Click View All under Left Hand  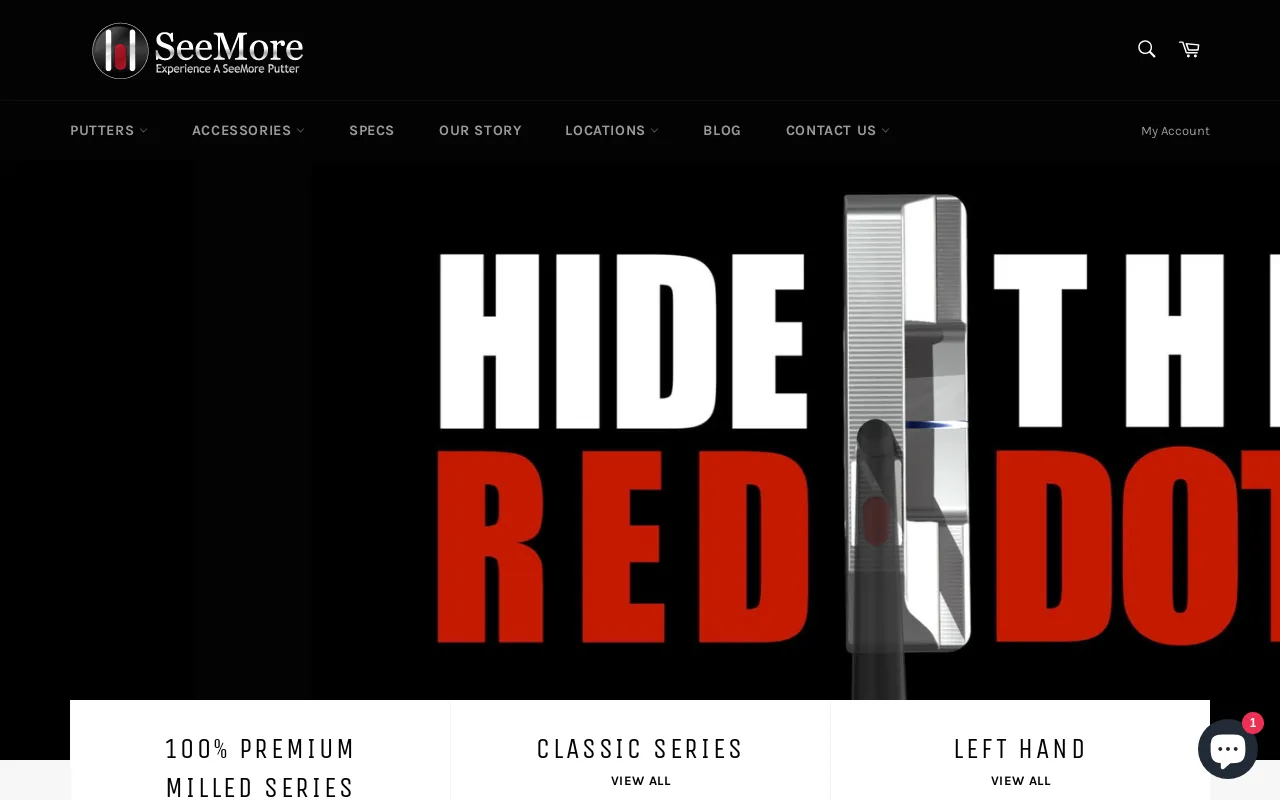click(x=1021, y=781)
